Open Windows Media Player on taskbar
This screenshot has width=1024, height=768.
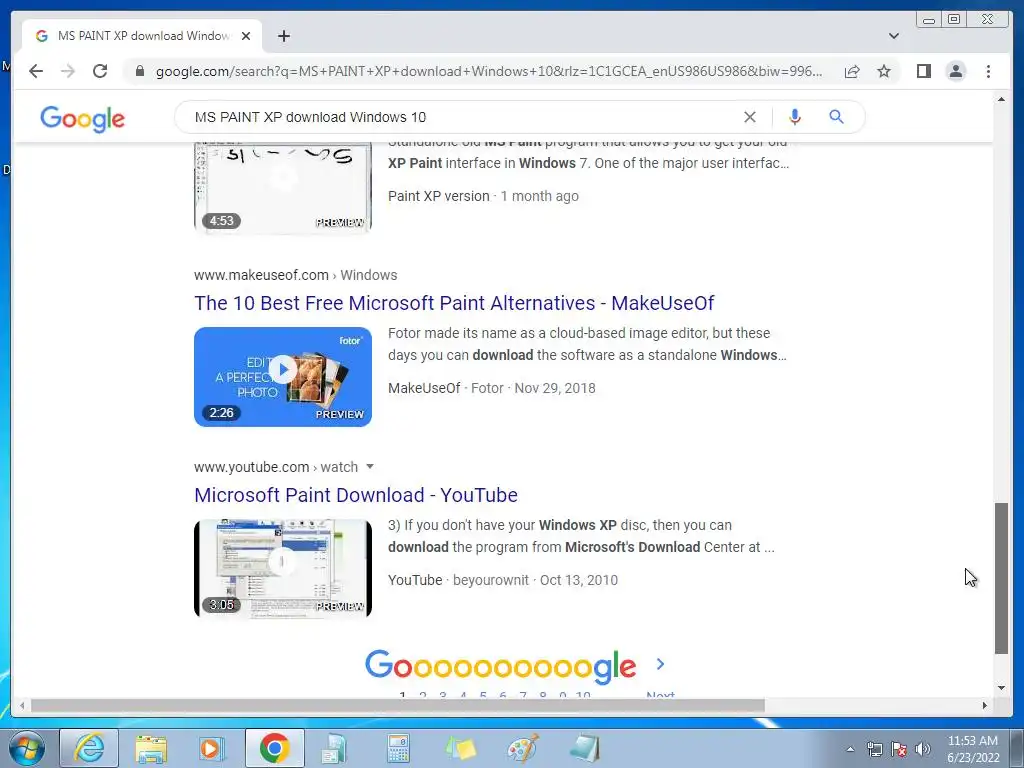point(210,748)
